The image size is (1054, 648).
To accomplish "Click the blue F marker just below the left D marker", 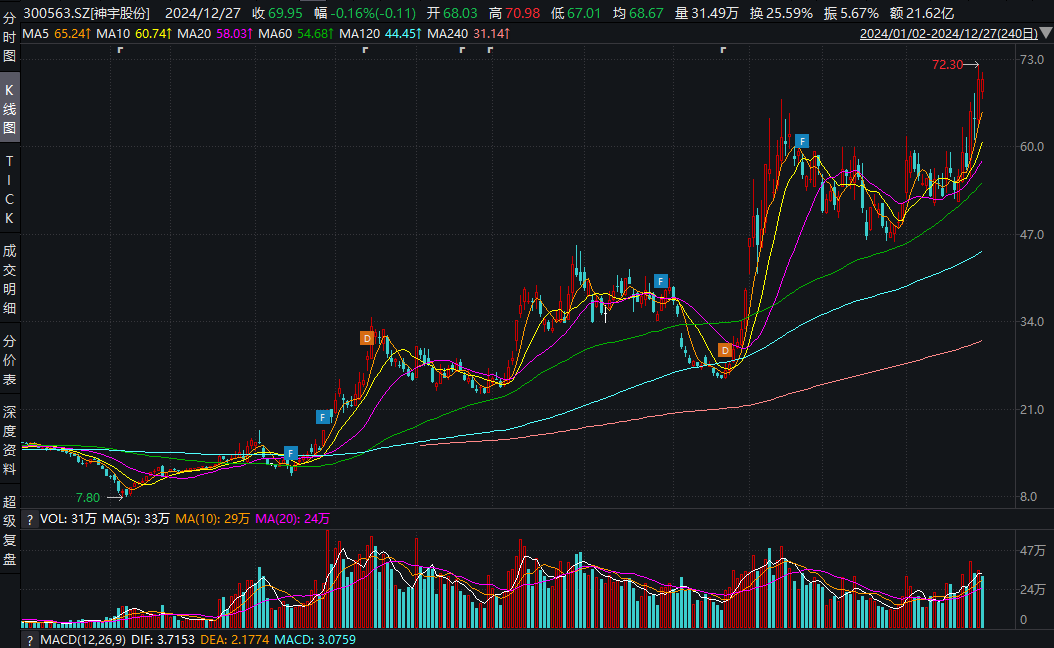I will pyautogui.click(x=323, y=417).
